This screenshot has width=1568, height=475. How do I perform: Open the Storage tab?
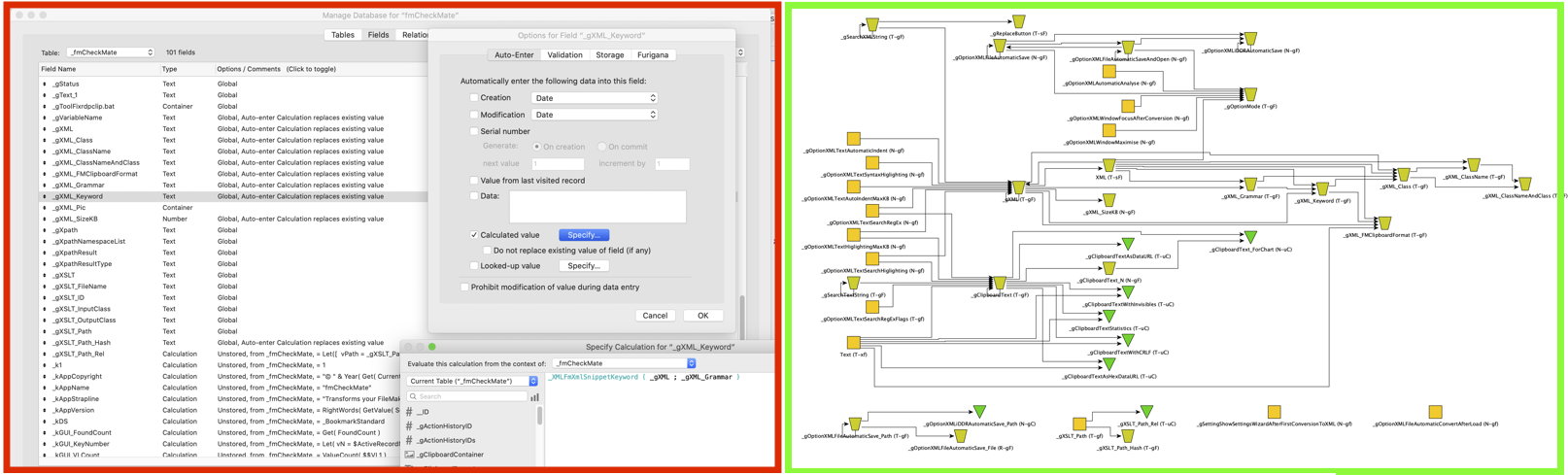[x=609, y=55]
